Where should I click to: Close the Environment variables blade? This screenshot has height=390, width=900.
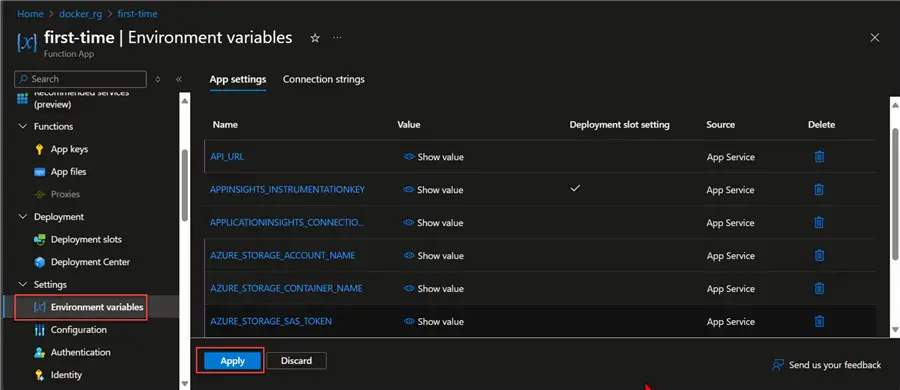point(875,38)
